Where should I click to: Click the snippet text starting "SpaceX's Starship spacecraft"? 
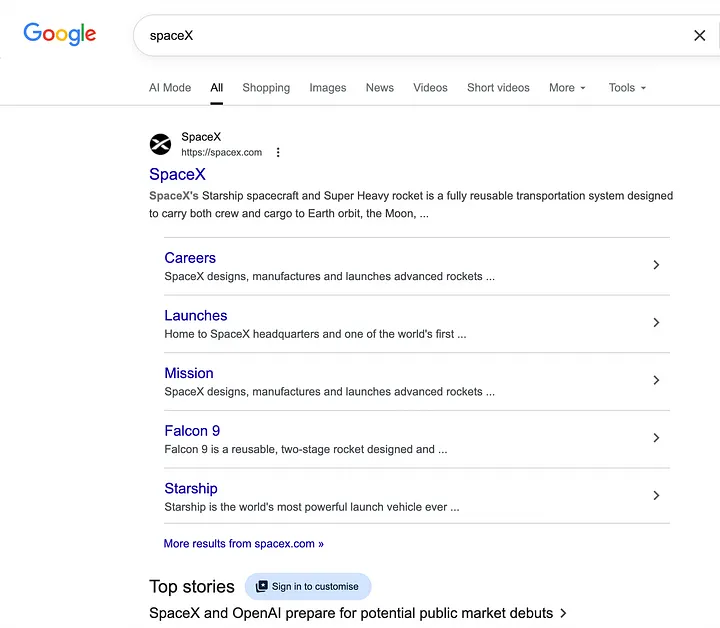(411, 205)
